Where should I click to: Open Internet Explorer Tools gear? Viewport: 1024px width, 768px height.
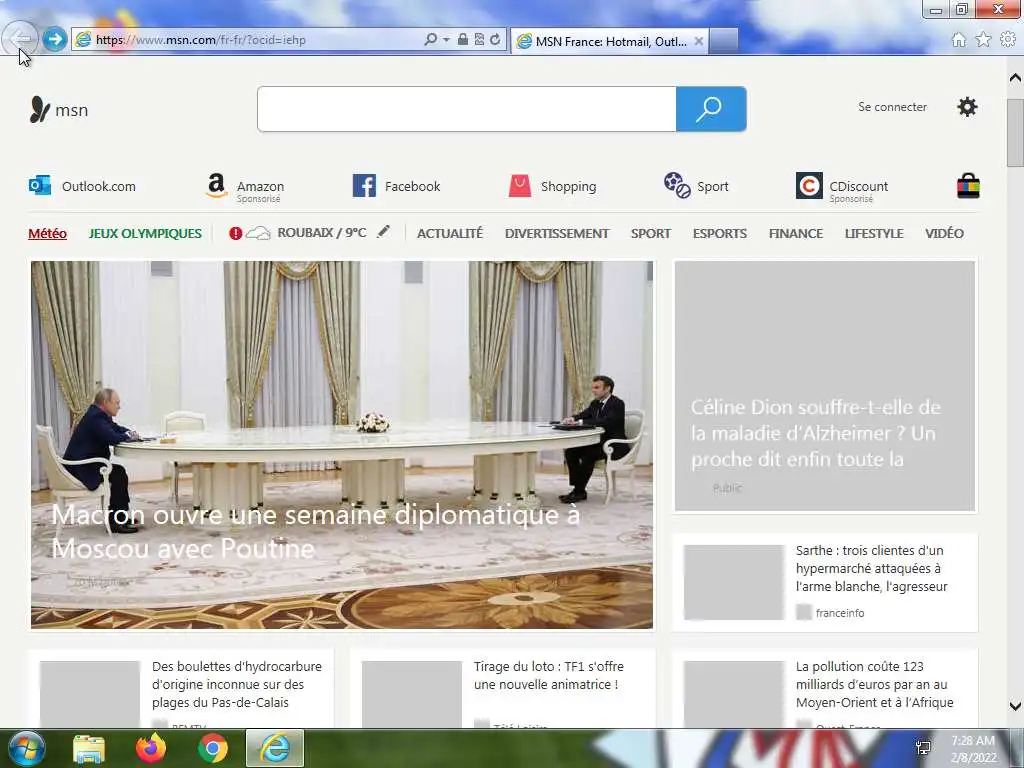click(1008, 40)
